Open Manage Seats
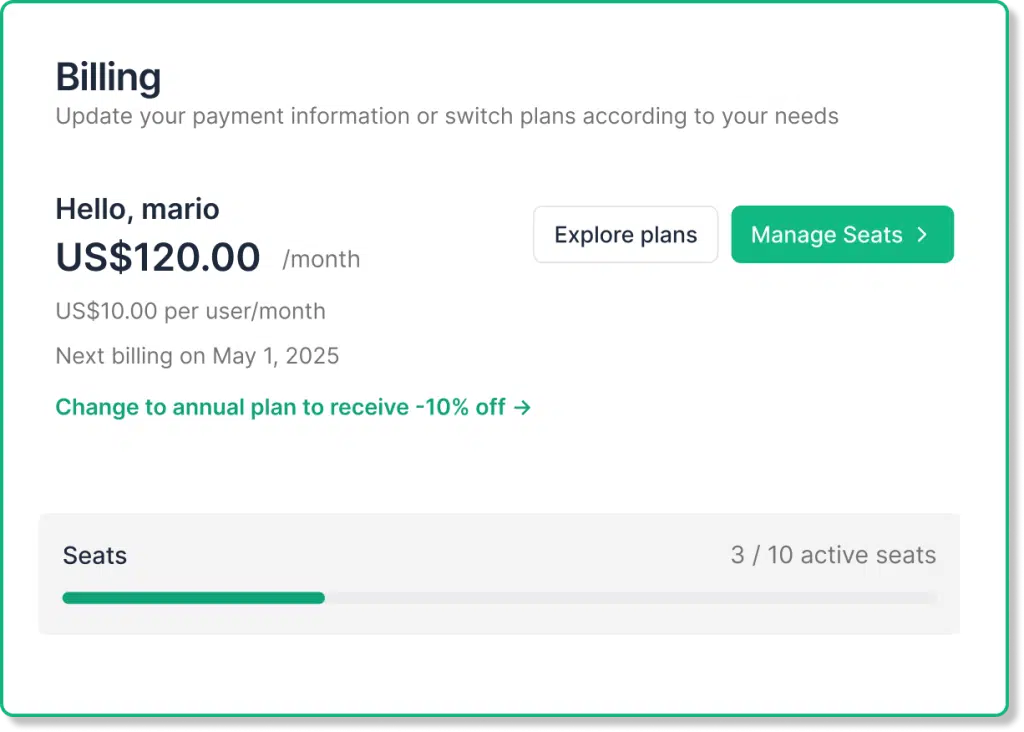 [x=842, y=234]
